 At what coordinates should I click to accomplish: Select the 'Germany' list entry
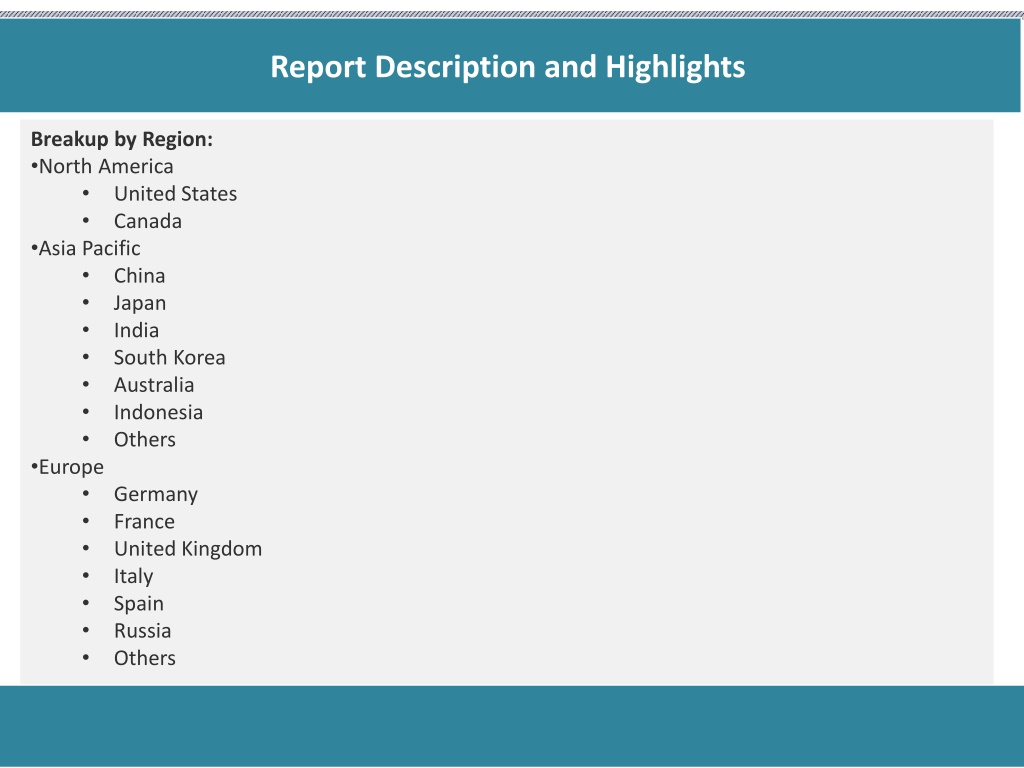pyautogui.click(x=155, y=494)
